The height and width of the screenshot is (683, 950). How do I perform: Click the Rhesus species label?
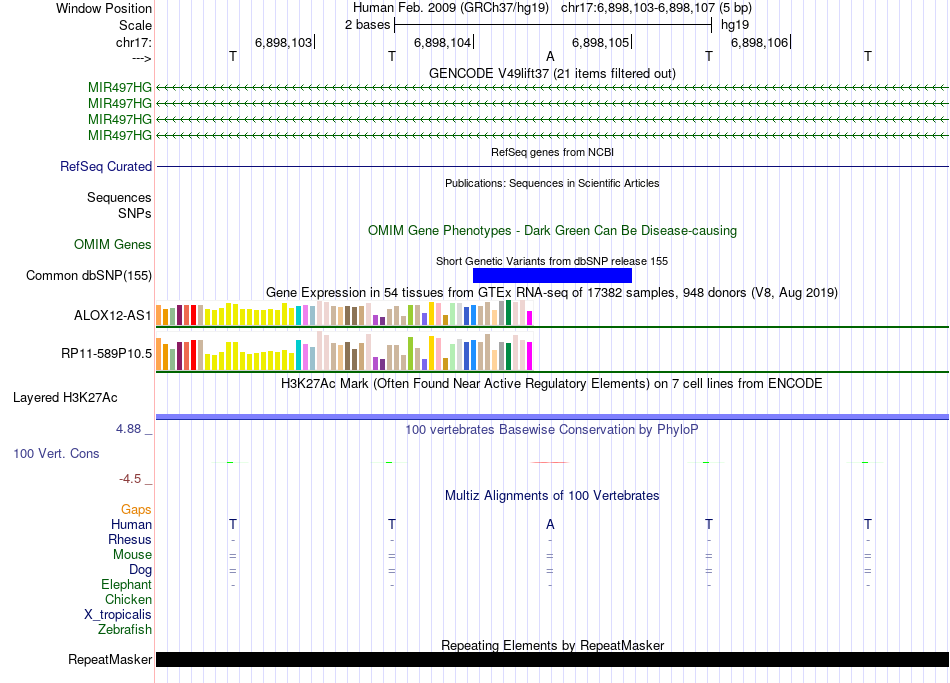130,539
